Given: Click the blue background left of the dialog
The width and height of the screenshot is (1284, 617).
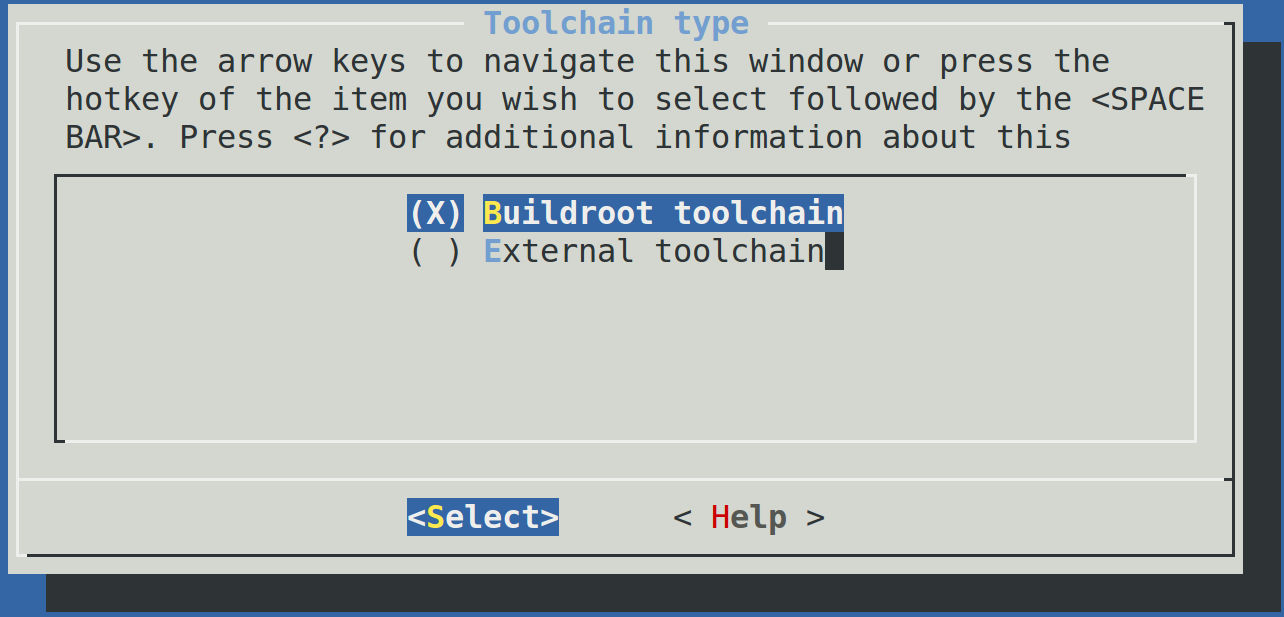Looking at the screenshot, I should [3, 300].
